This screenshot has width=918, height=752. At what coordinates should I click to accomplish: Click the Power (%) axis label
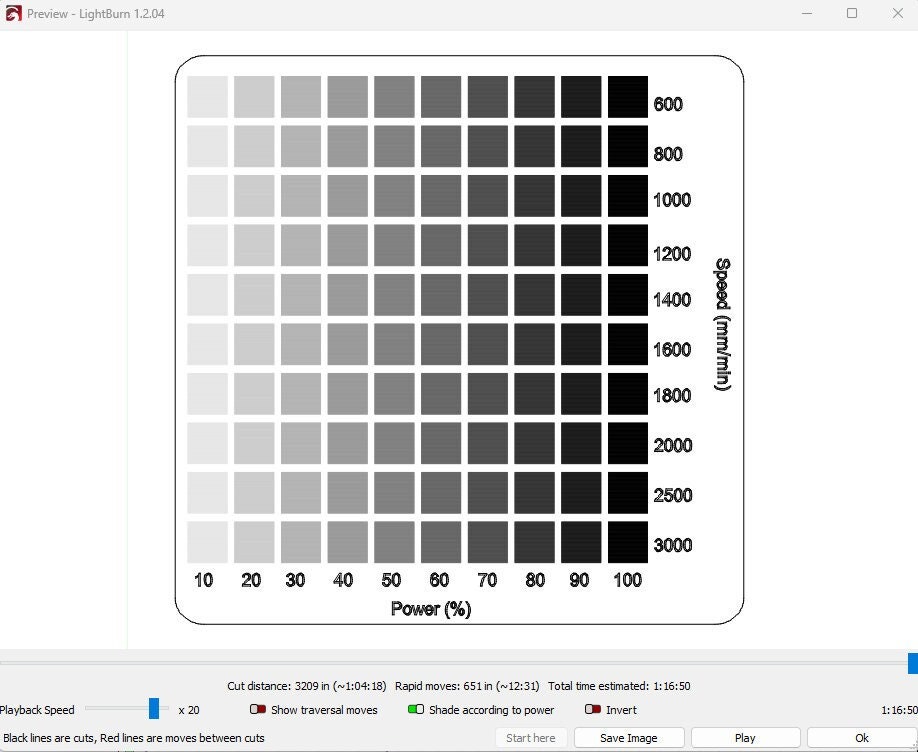click(430, 608)
